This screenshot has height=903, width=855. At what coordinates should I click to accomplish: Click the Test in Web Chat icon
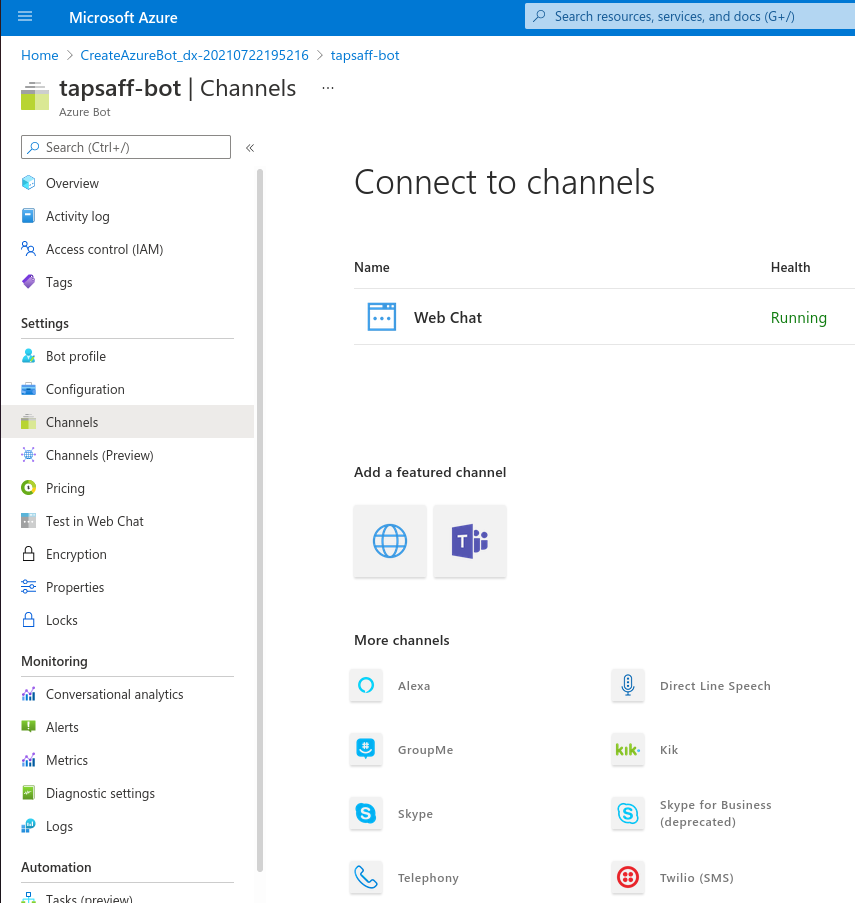pyautogui.click(x=28, y=521)
